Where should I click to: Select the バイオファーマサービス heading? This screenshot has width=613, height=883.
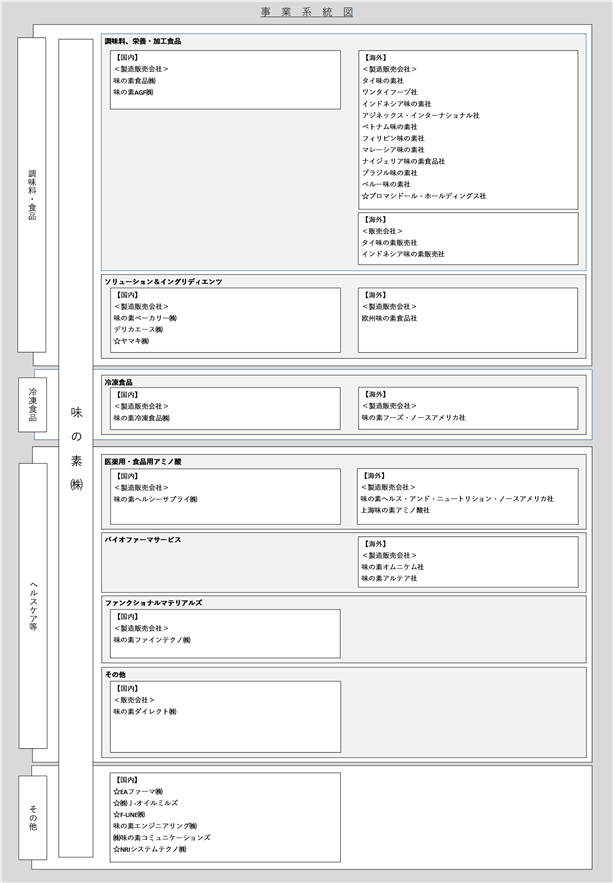pos(142,539)
